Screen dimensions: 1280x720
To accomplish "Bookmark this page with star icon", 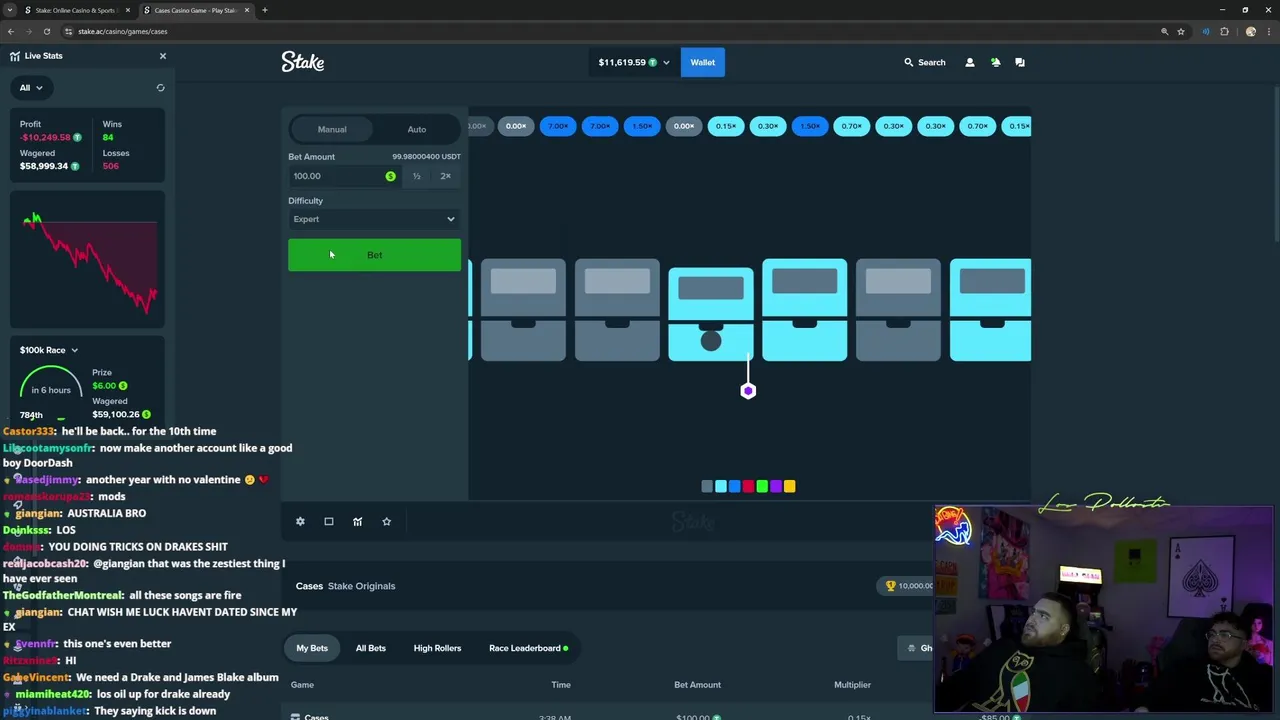I will coord(1181,31).
